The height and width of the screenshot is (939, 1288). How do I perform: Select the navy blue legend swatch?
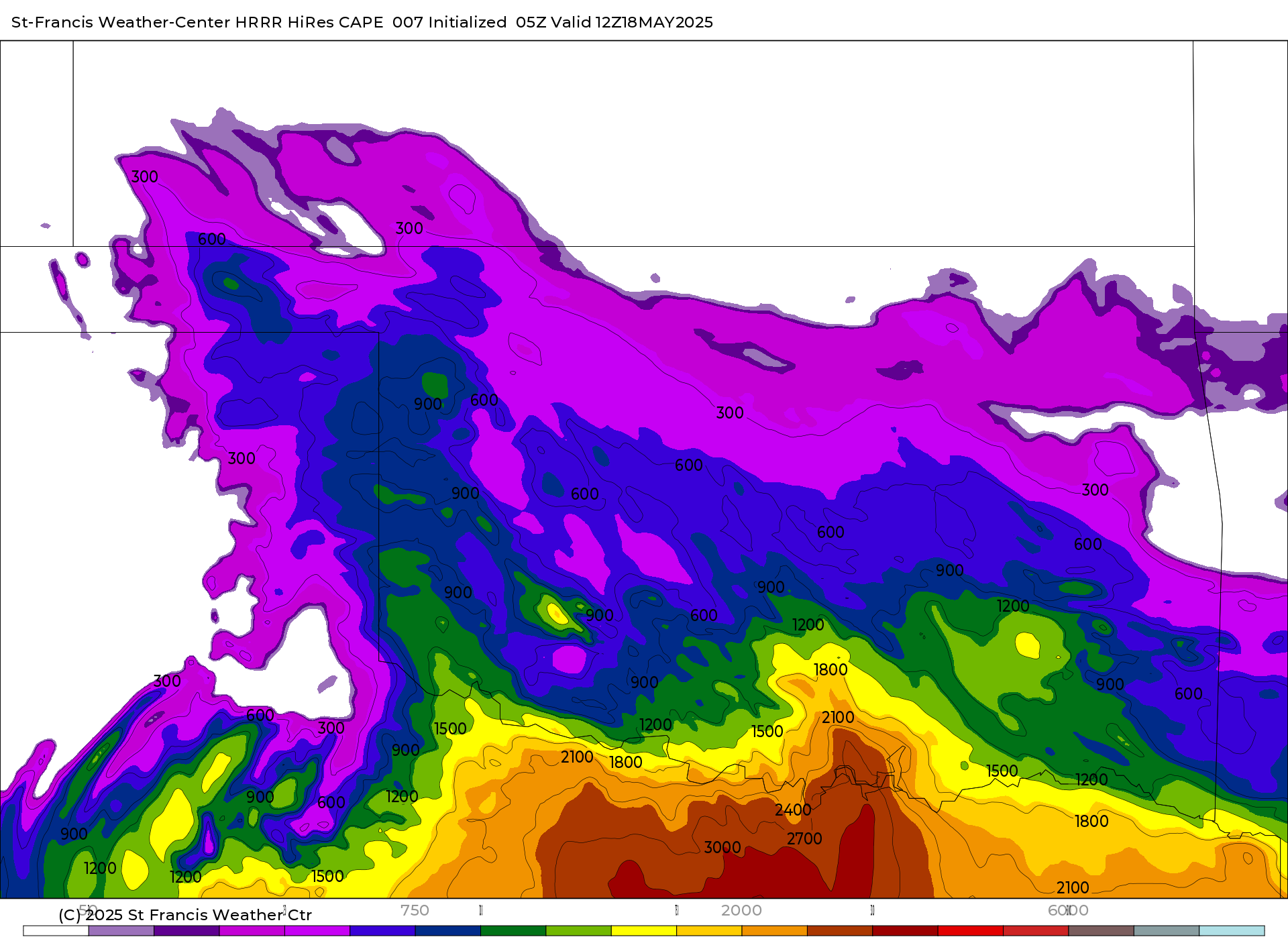(448, 931)
